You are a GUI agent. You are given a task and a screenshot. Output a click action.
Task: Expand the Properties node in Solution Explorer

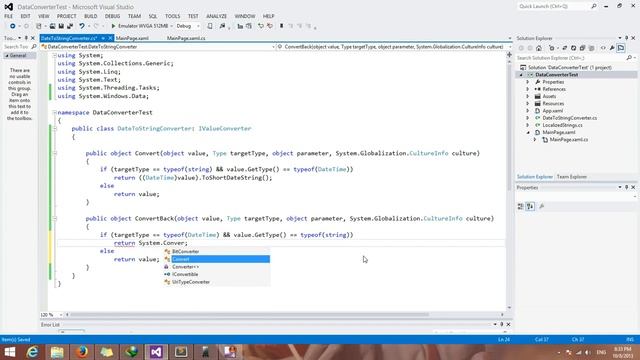[527, 82]
